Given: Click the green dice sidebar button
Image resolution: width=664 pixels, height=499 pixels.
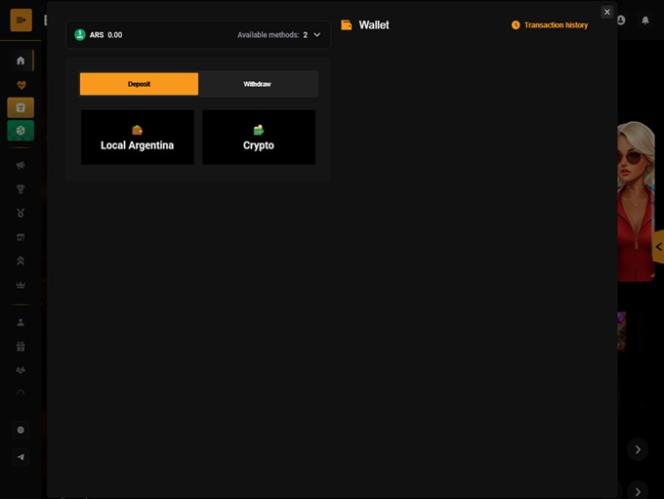Looking at the screenshot, I should coord(21,130).
